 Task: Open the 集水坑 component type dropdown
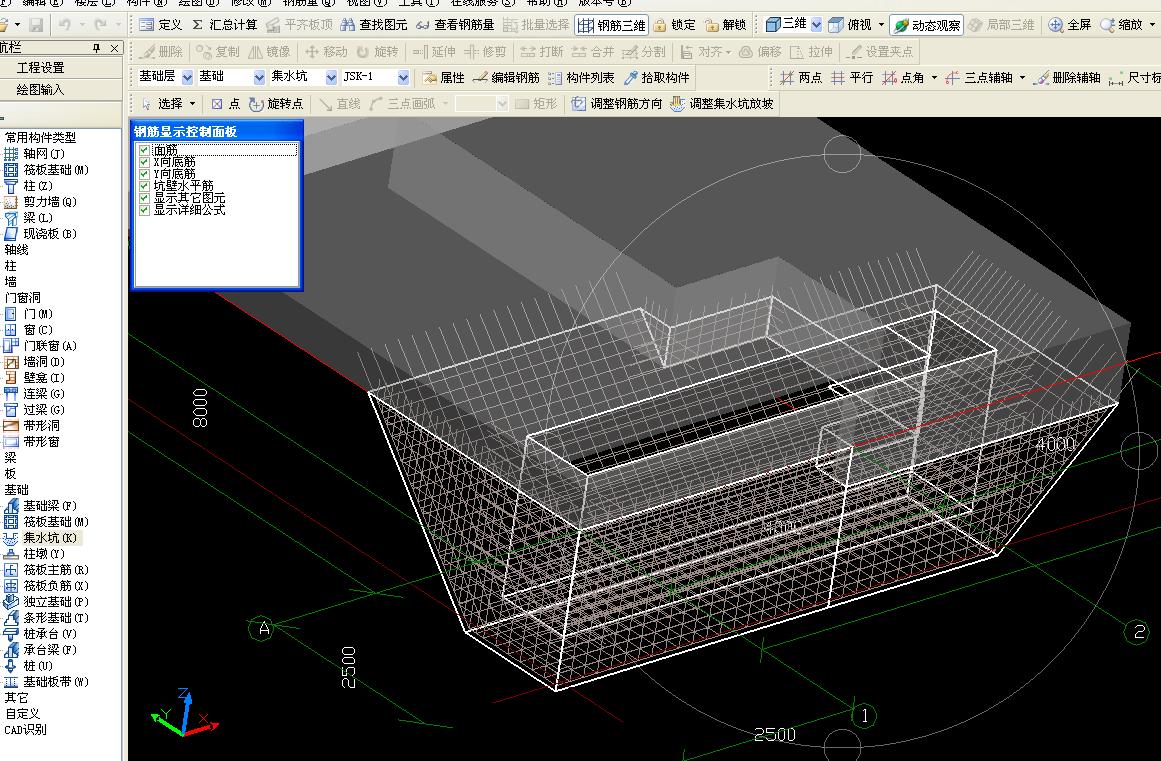pos(331,77)
